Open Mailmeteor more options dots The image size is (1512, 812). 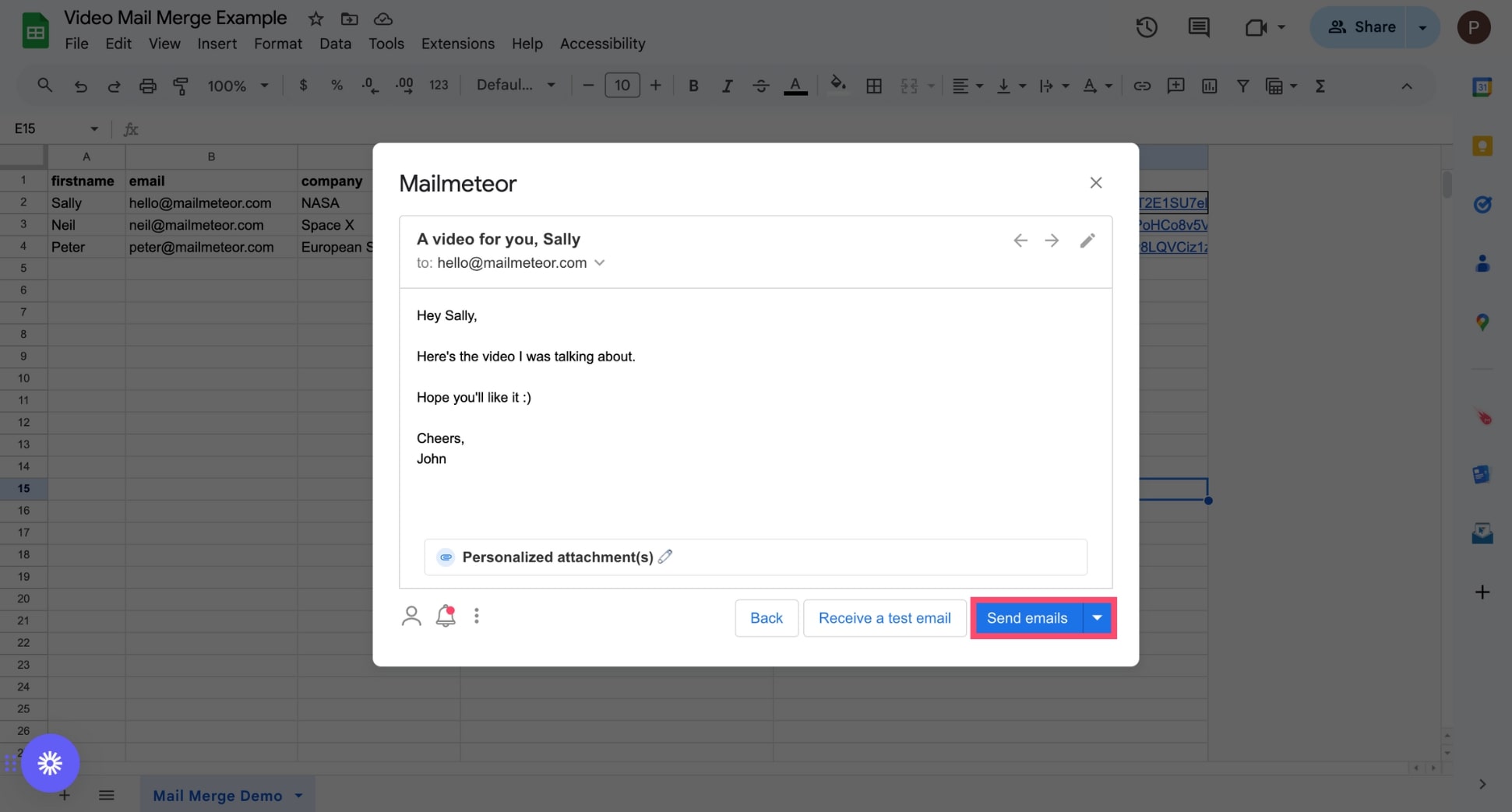pos(477,616)
